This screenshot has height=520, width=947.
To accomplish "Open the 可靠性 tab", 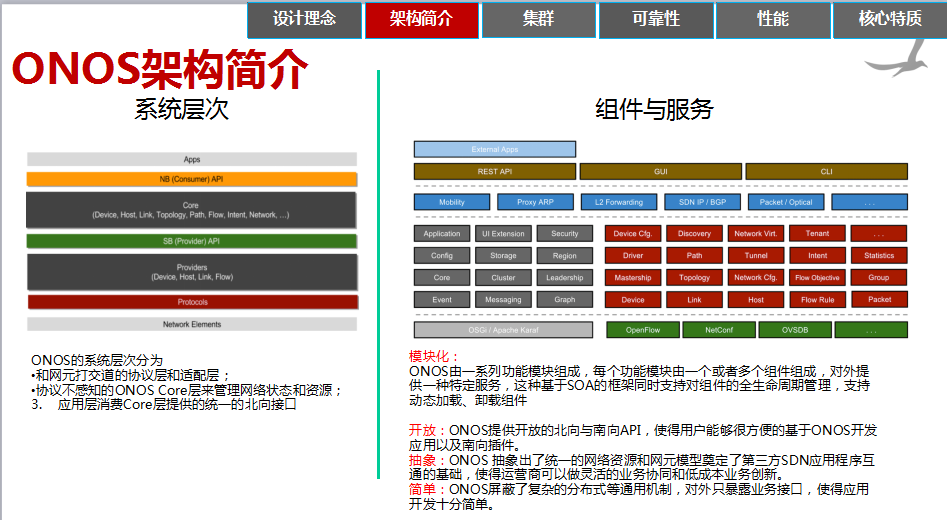I will click(656, 20).
